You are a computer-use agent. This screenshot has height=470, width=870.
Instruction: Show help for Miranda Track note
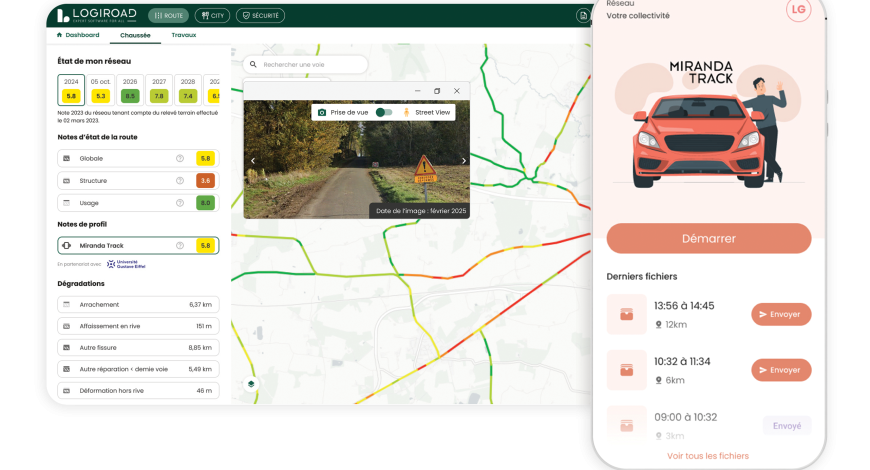pos(180,245)
